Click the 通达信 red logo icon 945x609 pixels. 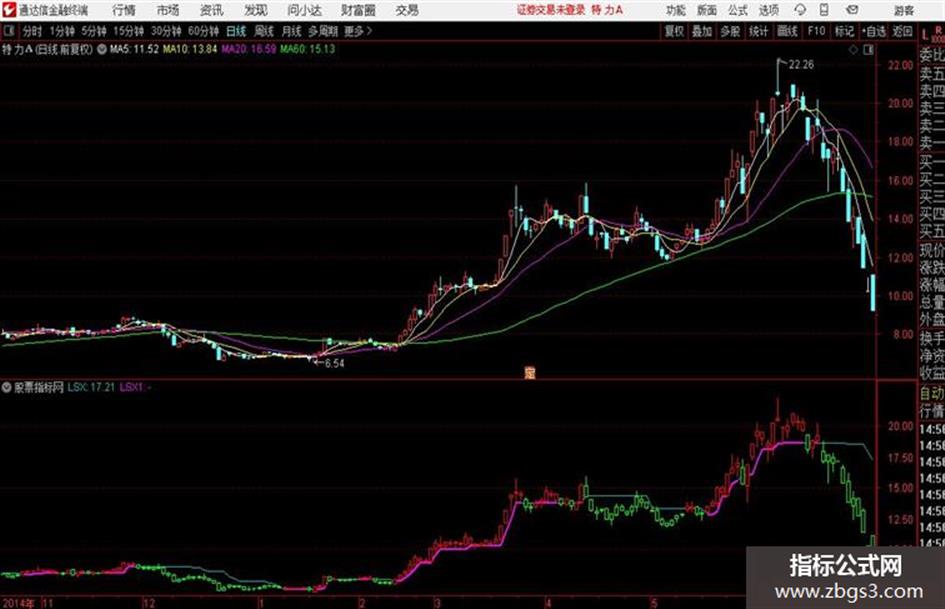coord(9,10)
